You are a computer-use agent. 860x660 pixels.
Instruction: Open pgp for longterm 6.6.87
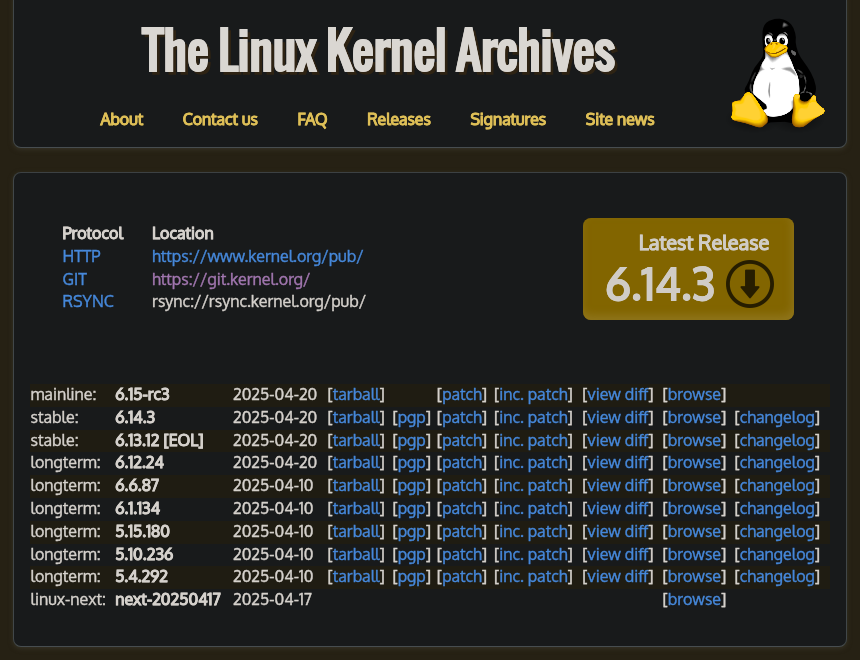click(411, 486)
